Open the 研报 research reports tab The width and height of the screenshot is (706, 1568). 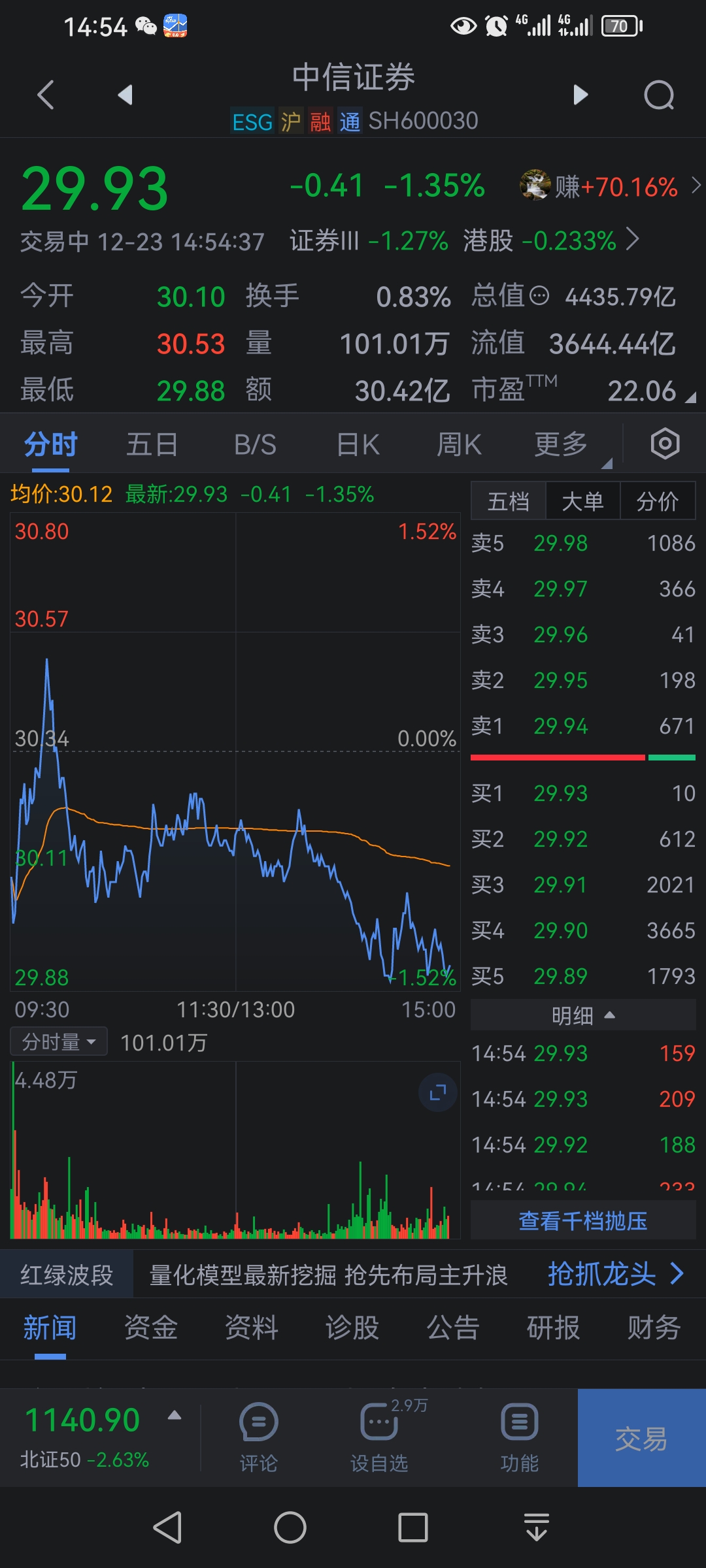tap(554, 1328)
